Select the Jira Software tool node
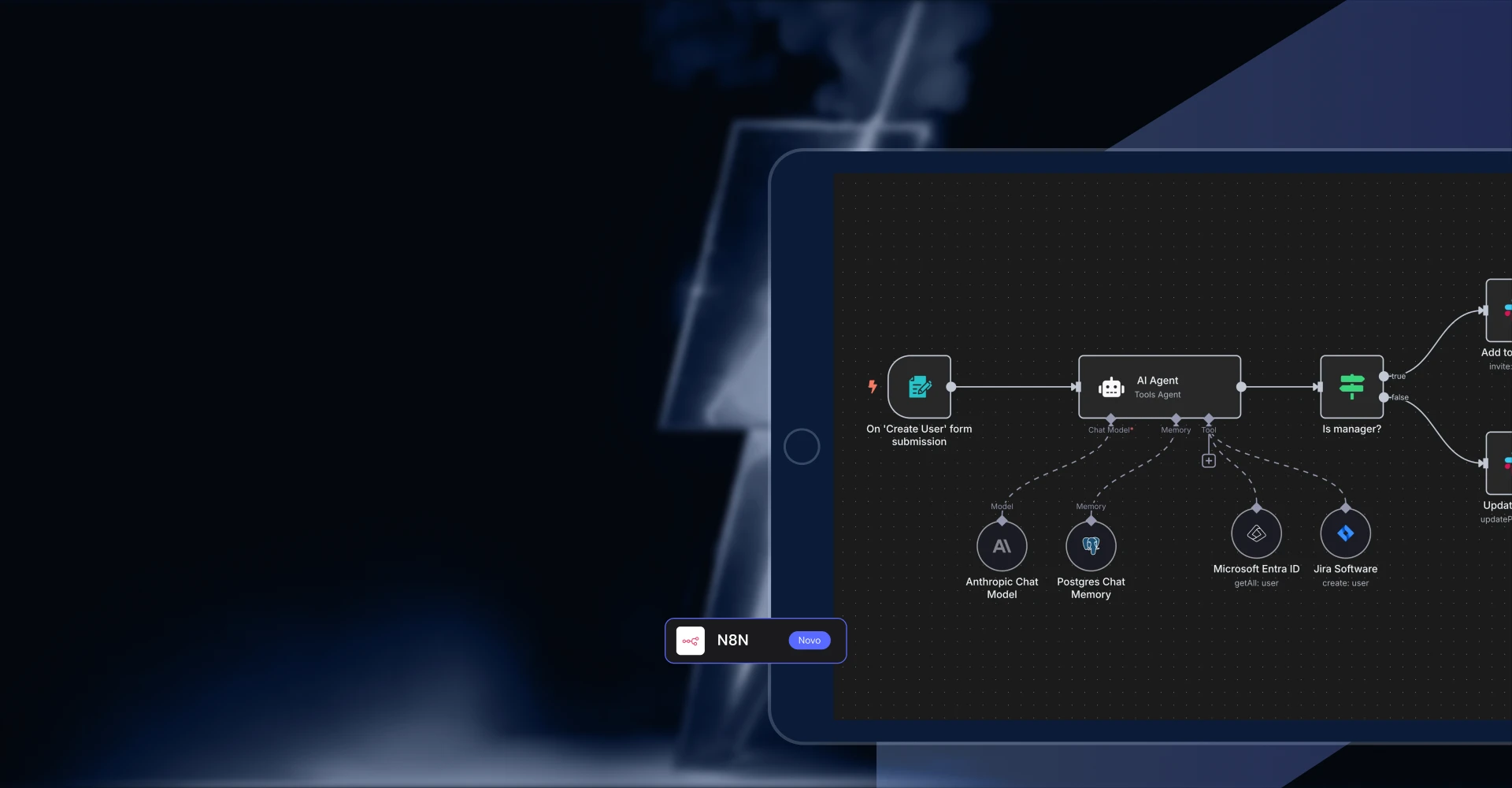1512x788 pixels. click(x=1345, y=533)
